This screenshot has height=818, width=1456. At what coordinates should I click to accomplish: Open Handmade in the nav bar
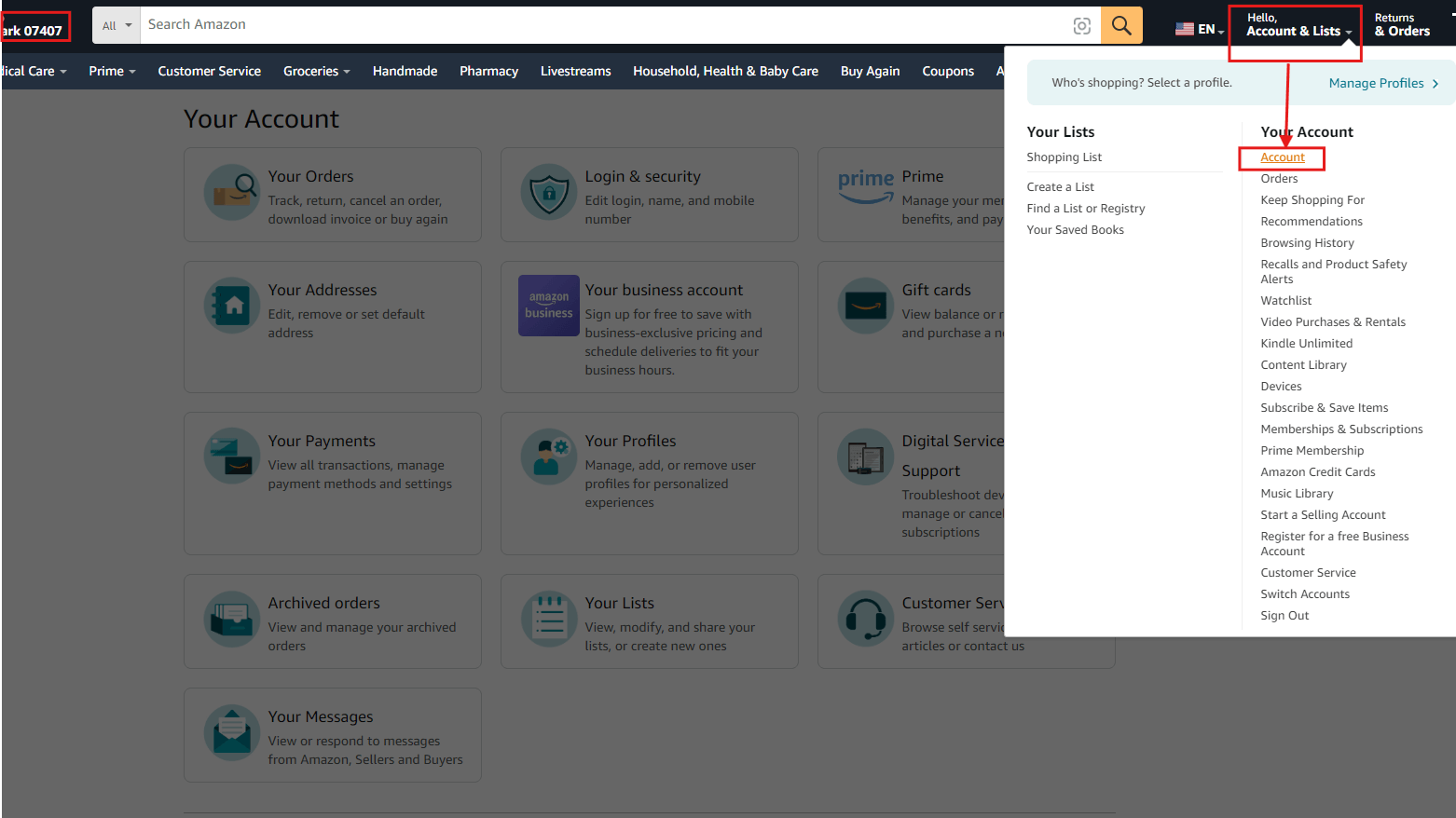(x=405, y=71)
